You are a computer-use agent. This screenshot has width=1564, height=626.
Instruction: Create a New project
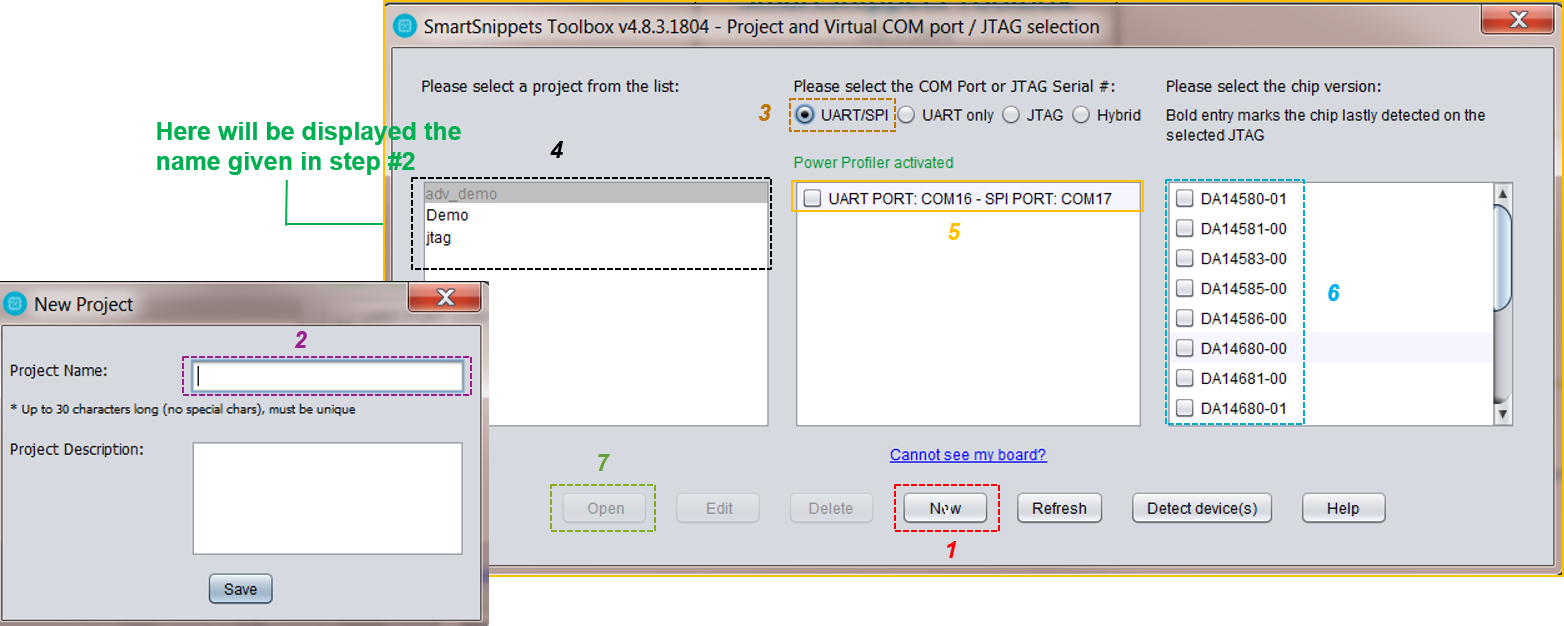945,508
